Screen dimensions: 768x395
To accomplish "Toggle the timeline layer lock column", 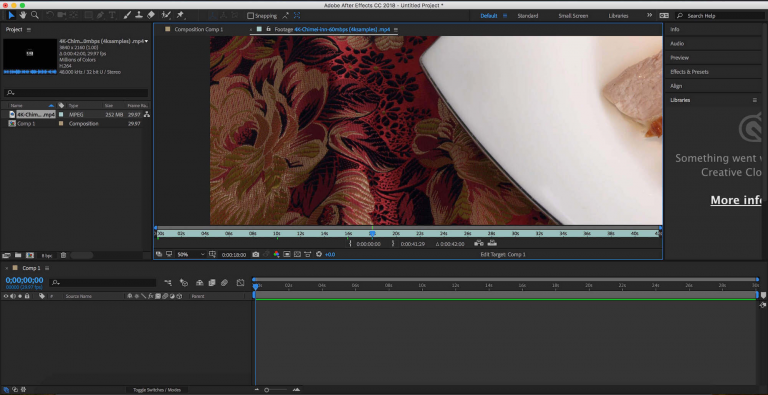I will (26, 296).
